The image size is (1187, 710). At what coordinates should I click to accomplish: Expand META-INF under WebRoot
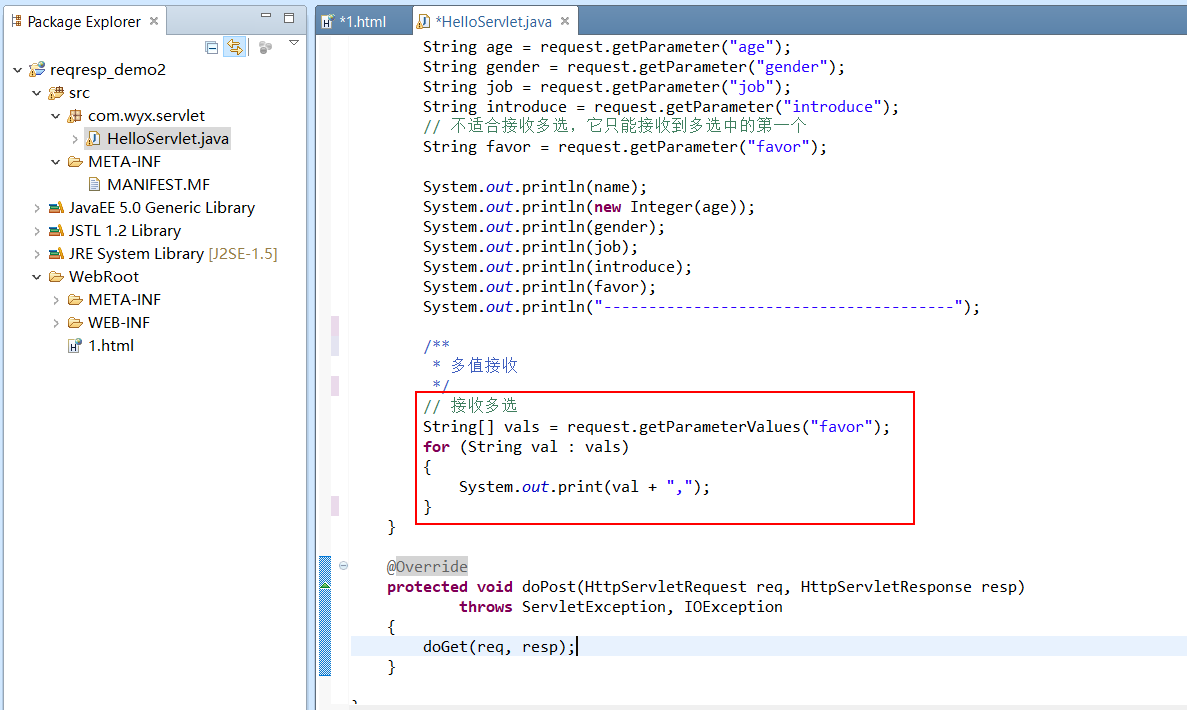[55, 300]
